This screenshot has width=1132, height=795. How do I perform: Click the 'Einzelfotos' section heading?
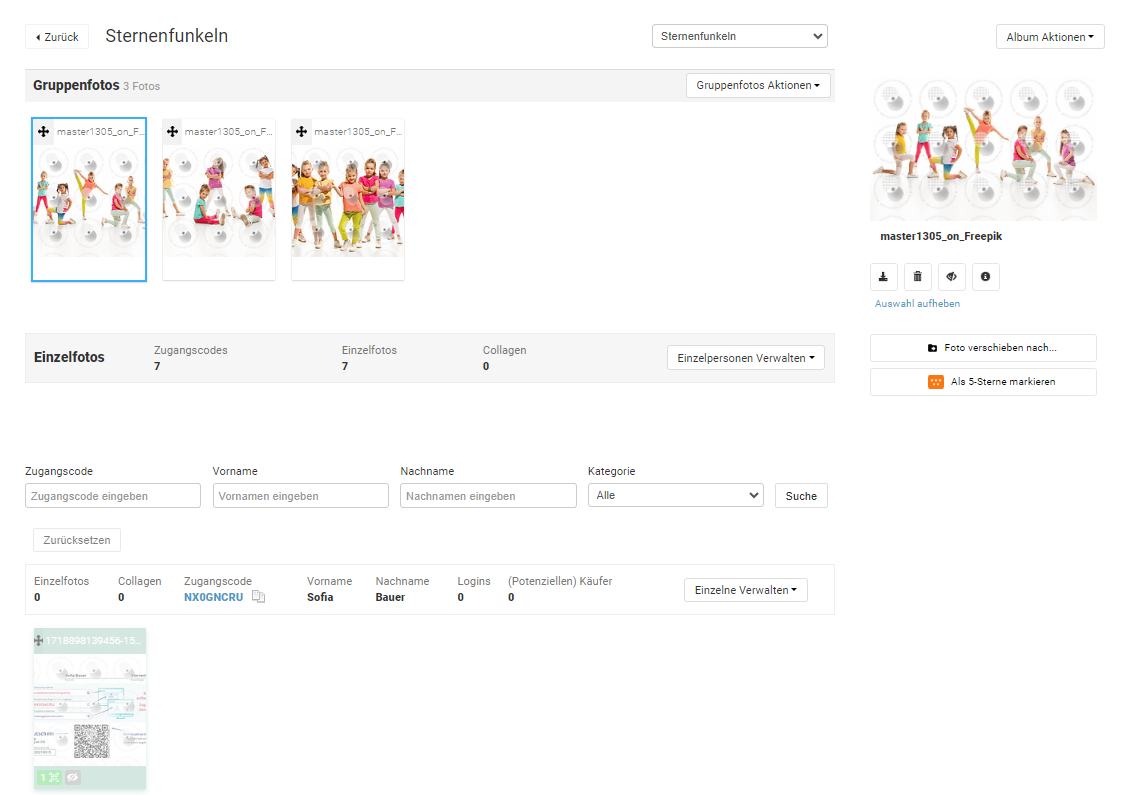[x=69, y=357]
